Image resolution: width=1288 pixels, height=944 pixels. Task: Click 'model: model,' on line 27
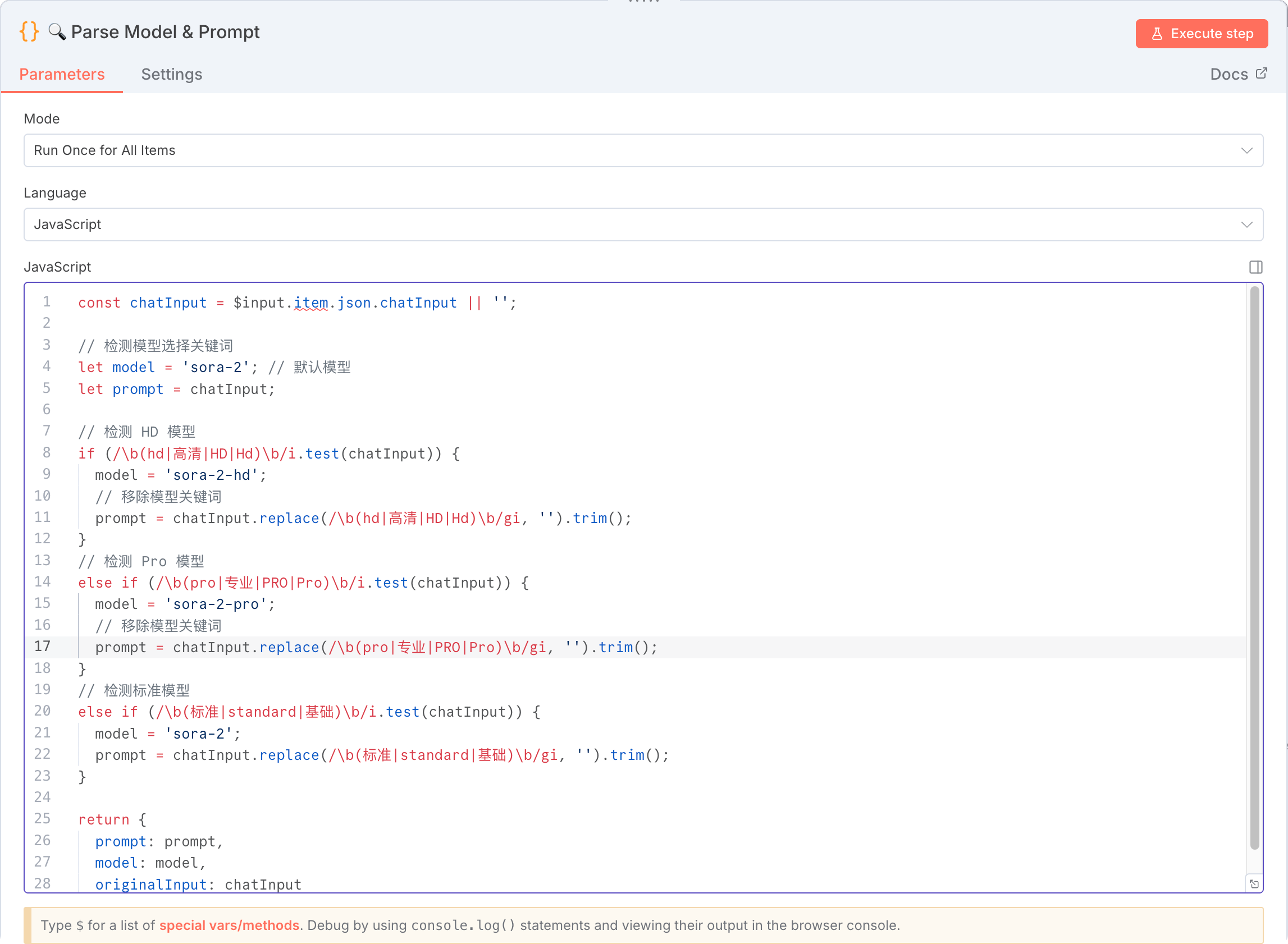pos(150,863)
